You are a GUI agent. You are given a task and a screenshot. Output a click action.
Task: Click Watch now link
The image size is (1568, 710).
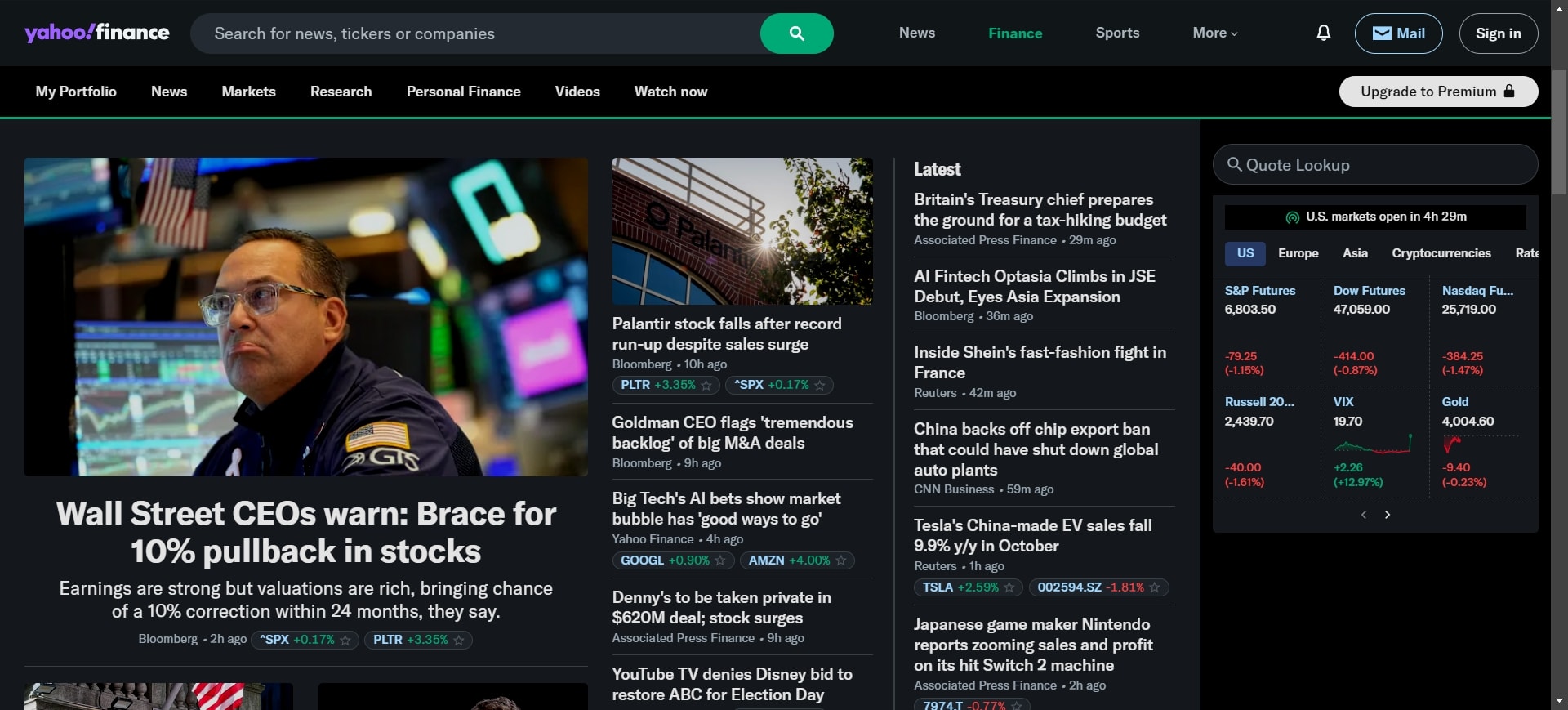(670, 92)
